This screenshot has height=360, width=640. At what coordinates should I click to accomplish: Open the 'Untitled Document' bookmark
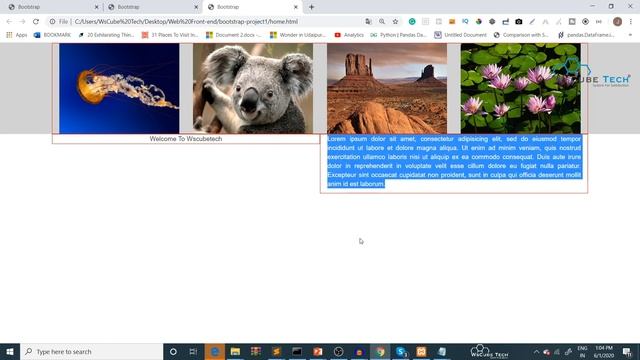tap(460, 35)
